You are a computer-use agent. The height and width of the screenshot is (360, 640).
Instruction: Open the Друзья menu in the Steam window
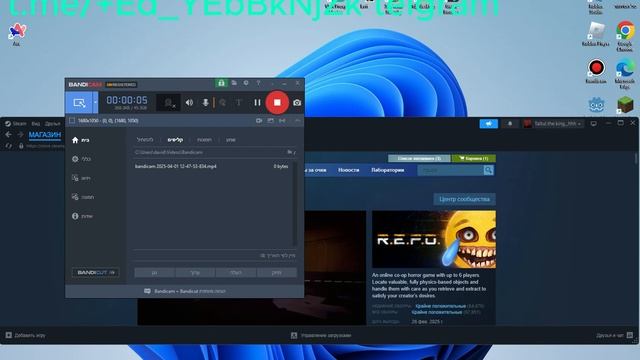(x=52, y=124)
